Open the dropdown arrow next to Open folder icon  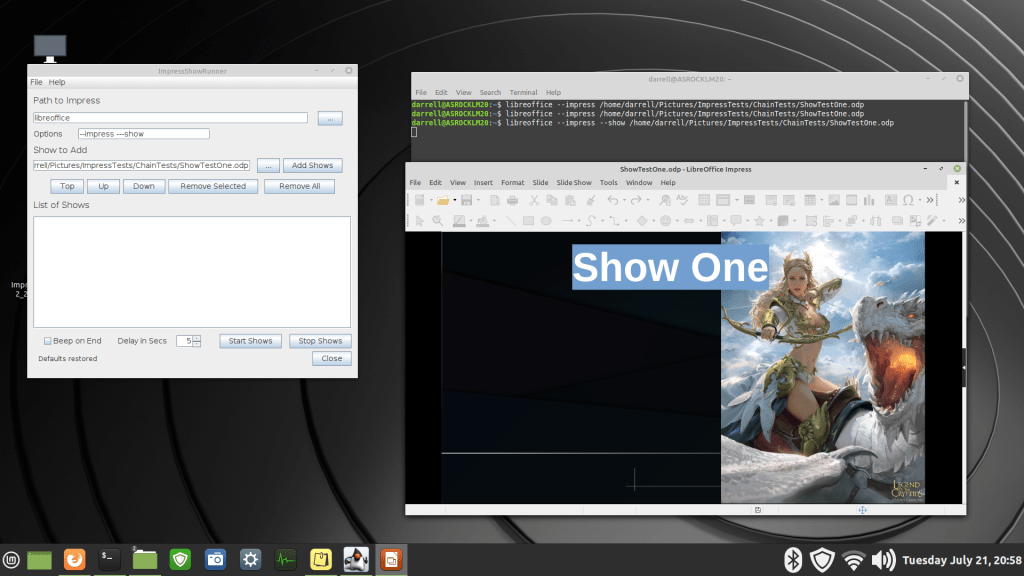pos(454,200)
